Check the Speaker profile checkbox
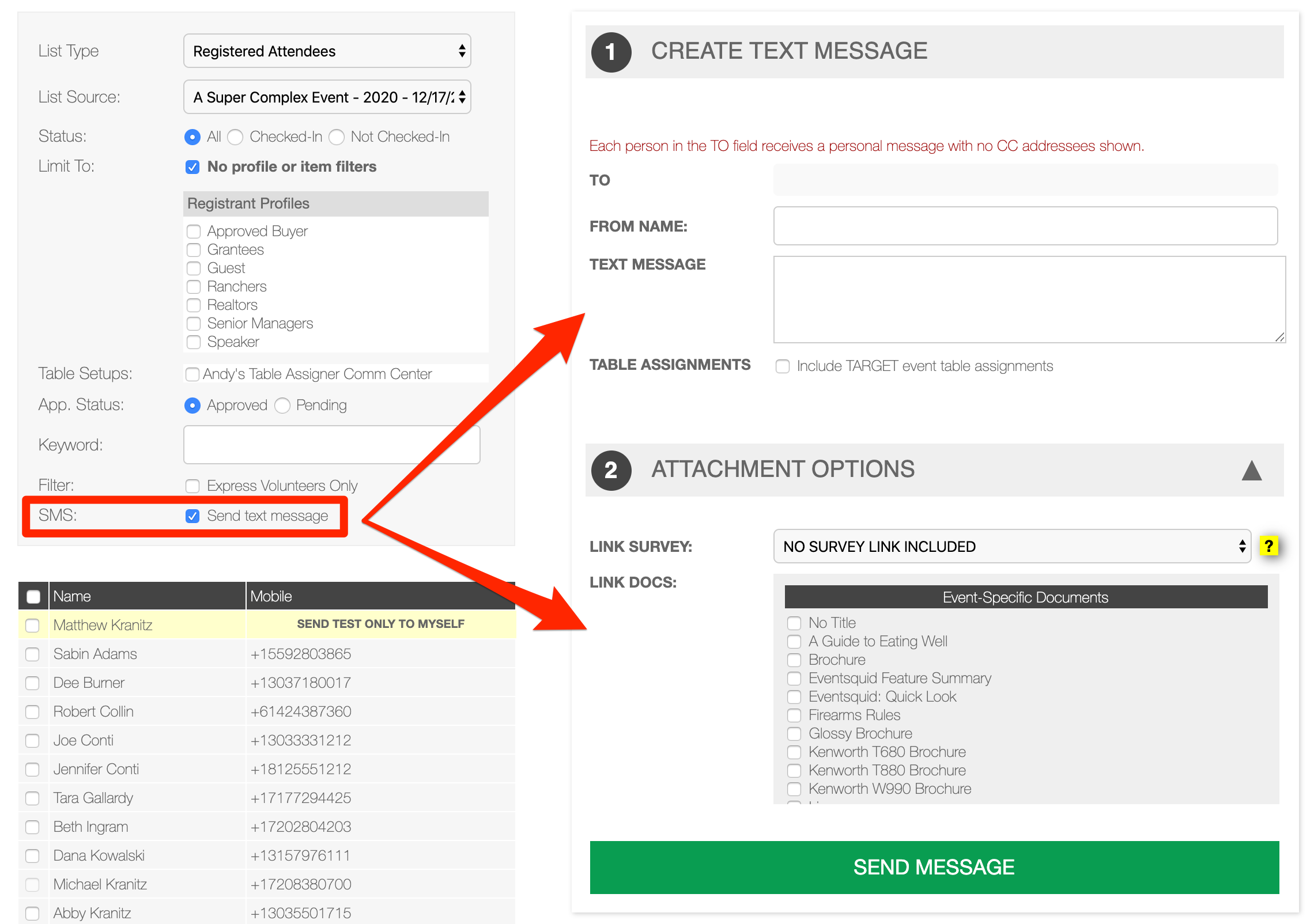The height and width of the screenshot is (924, 1314). 194,342
